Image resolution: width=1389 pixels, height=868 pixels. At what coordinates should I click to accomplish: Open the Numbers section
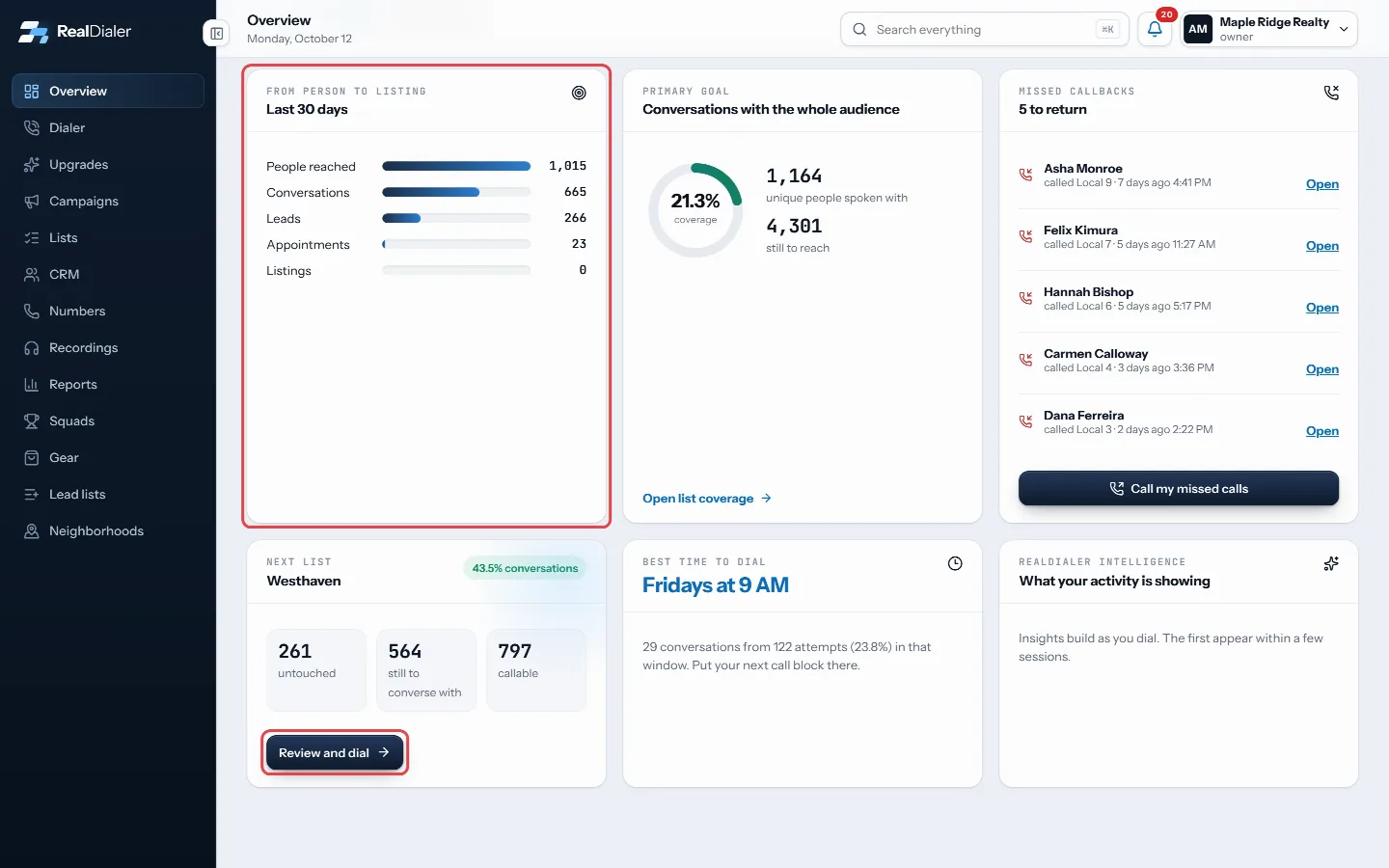point(108,311)
